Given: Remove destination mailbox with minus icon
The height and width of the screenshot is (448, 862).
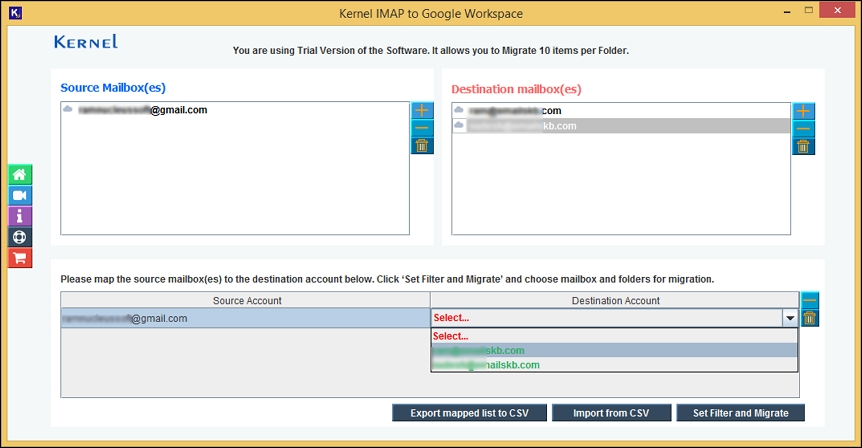Looking at the screenshot, I should (803, 129).
